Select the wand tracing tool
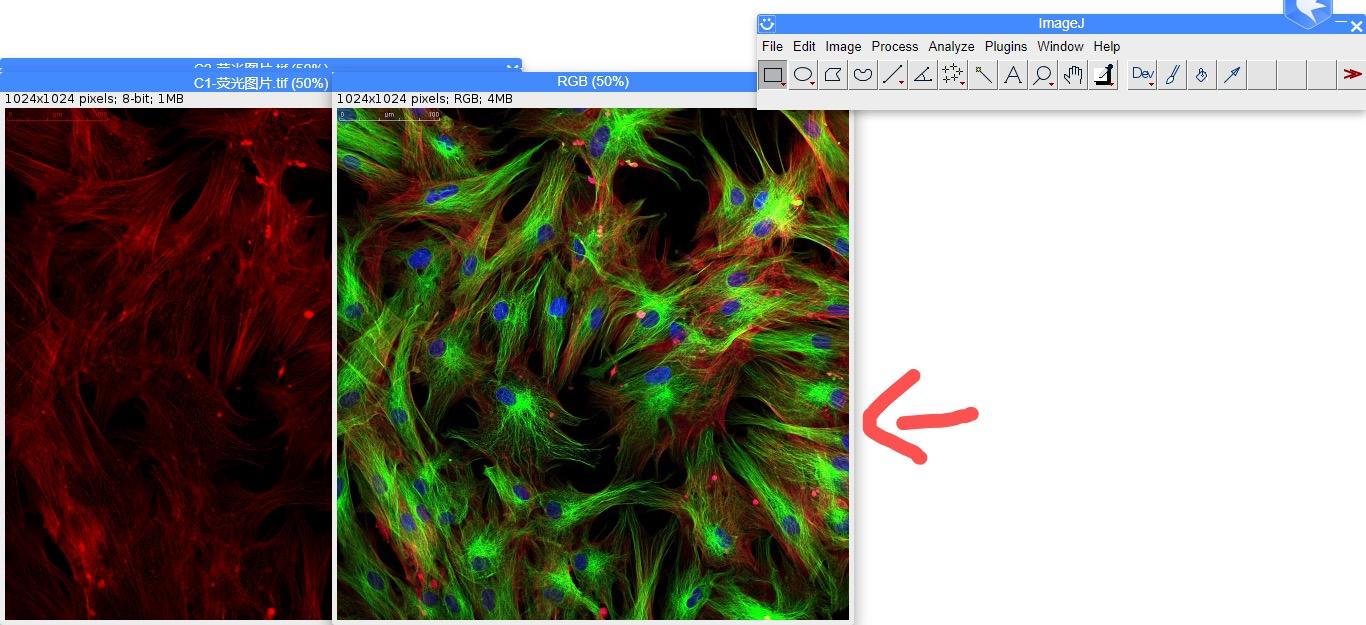The width and height of the screenshot is (1366, 625). point(982,74)
